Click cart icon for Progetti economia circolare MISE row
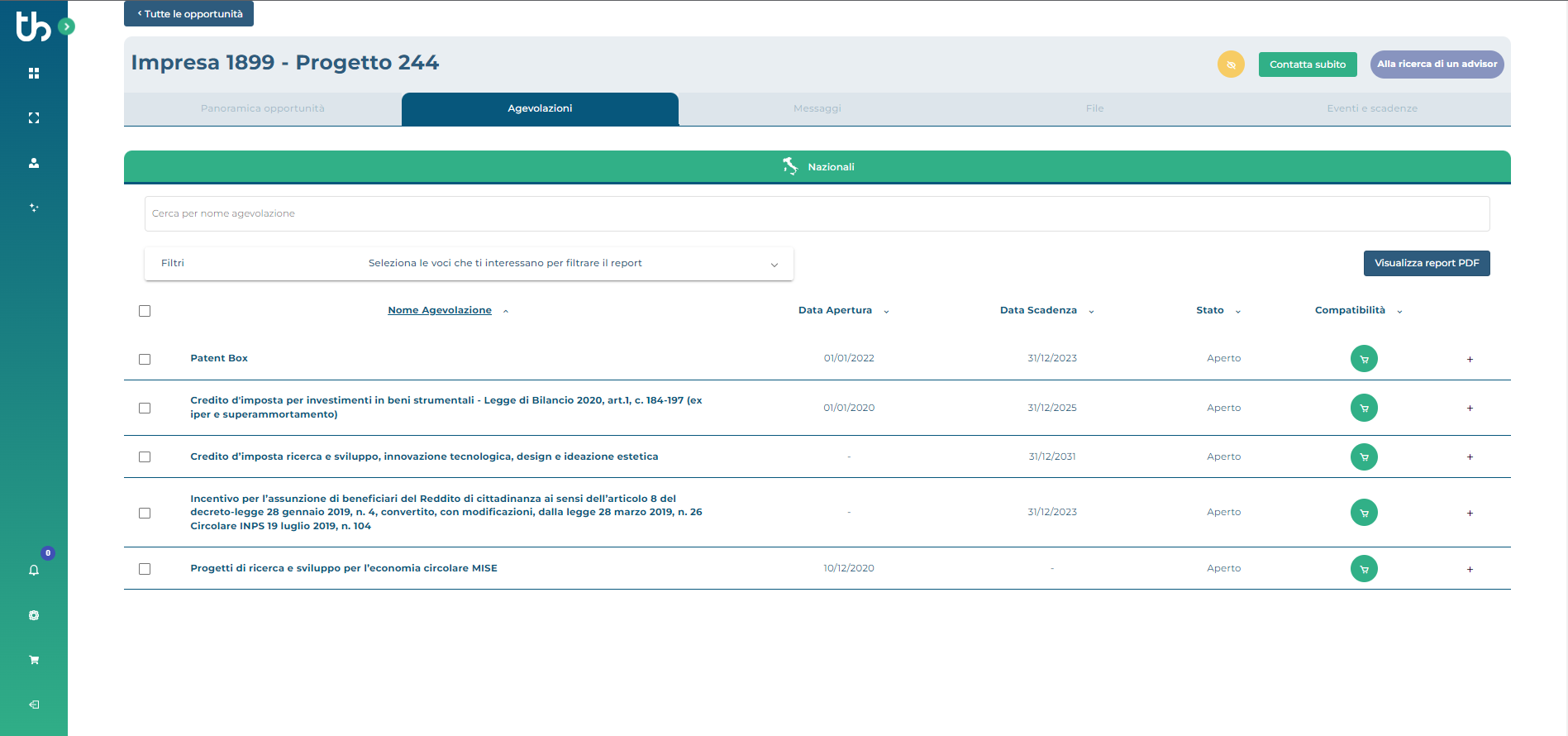Viewport: 1568px width, 736px height. click(x=1364, y=569)
